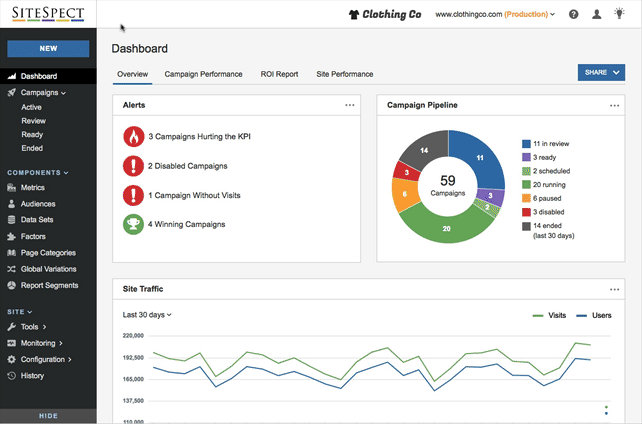Open the user account profile icon

tap(597, 14)
